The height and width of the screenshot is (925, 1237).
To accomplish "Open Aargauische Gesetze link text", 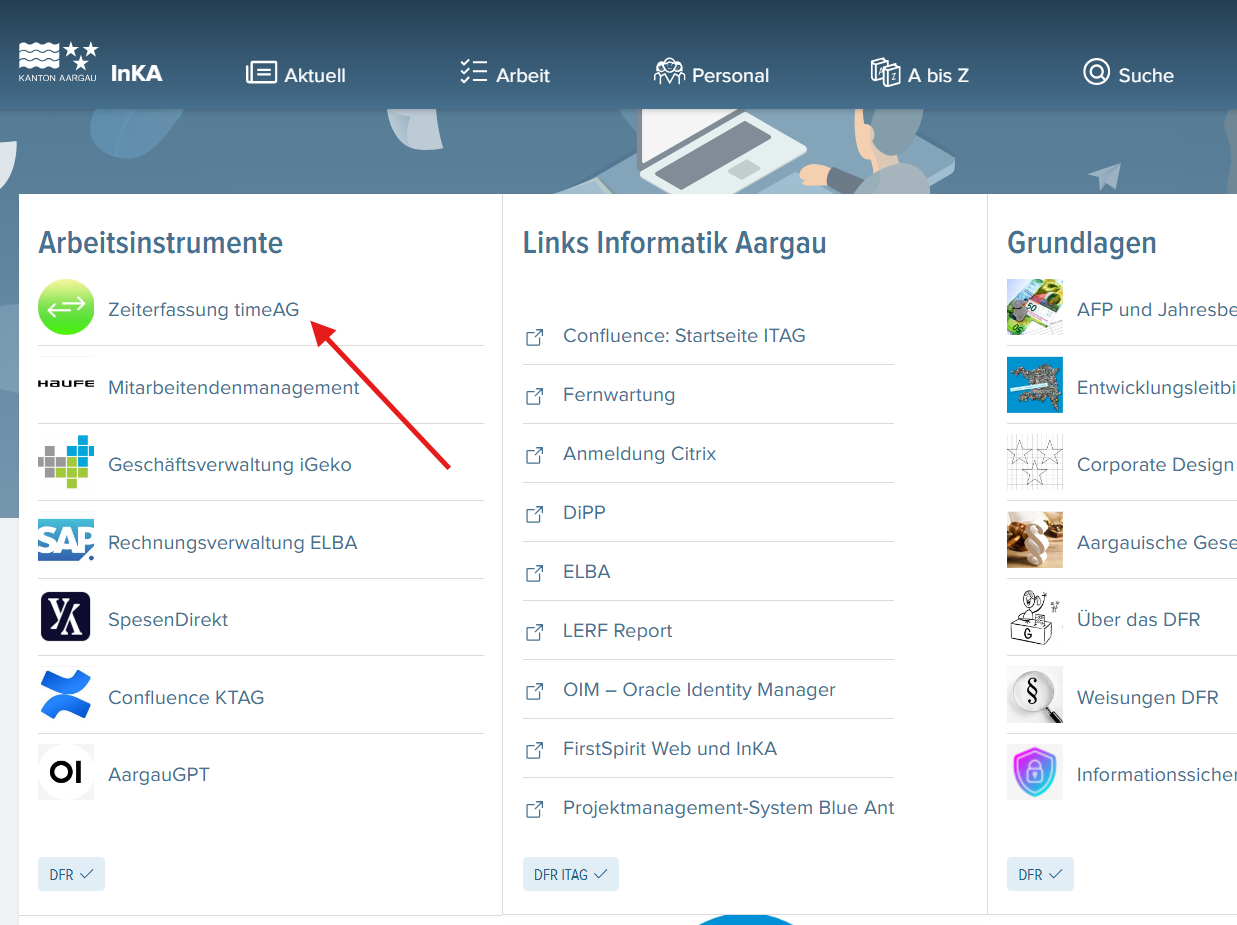I will click(x=1157, y=542).
